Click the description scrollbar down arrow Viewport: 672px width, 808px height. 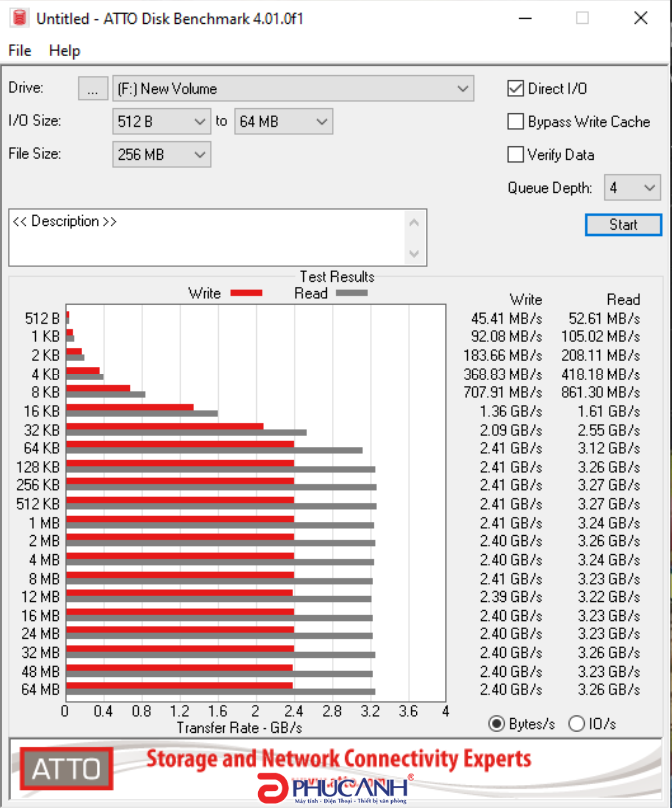[414, 254]
